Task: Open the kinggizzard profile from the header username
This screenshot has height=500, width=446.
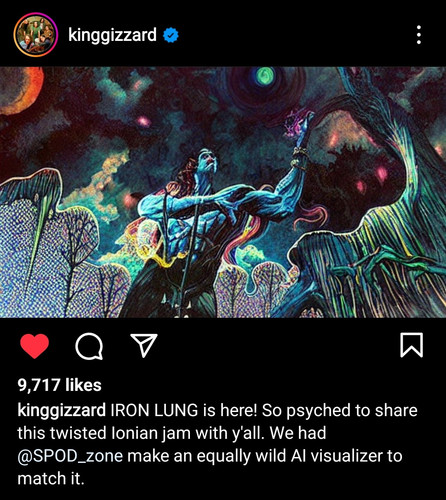Action: 112,35
